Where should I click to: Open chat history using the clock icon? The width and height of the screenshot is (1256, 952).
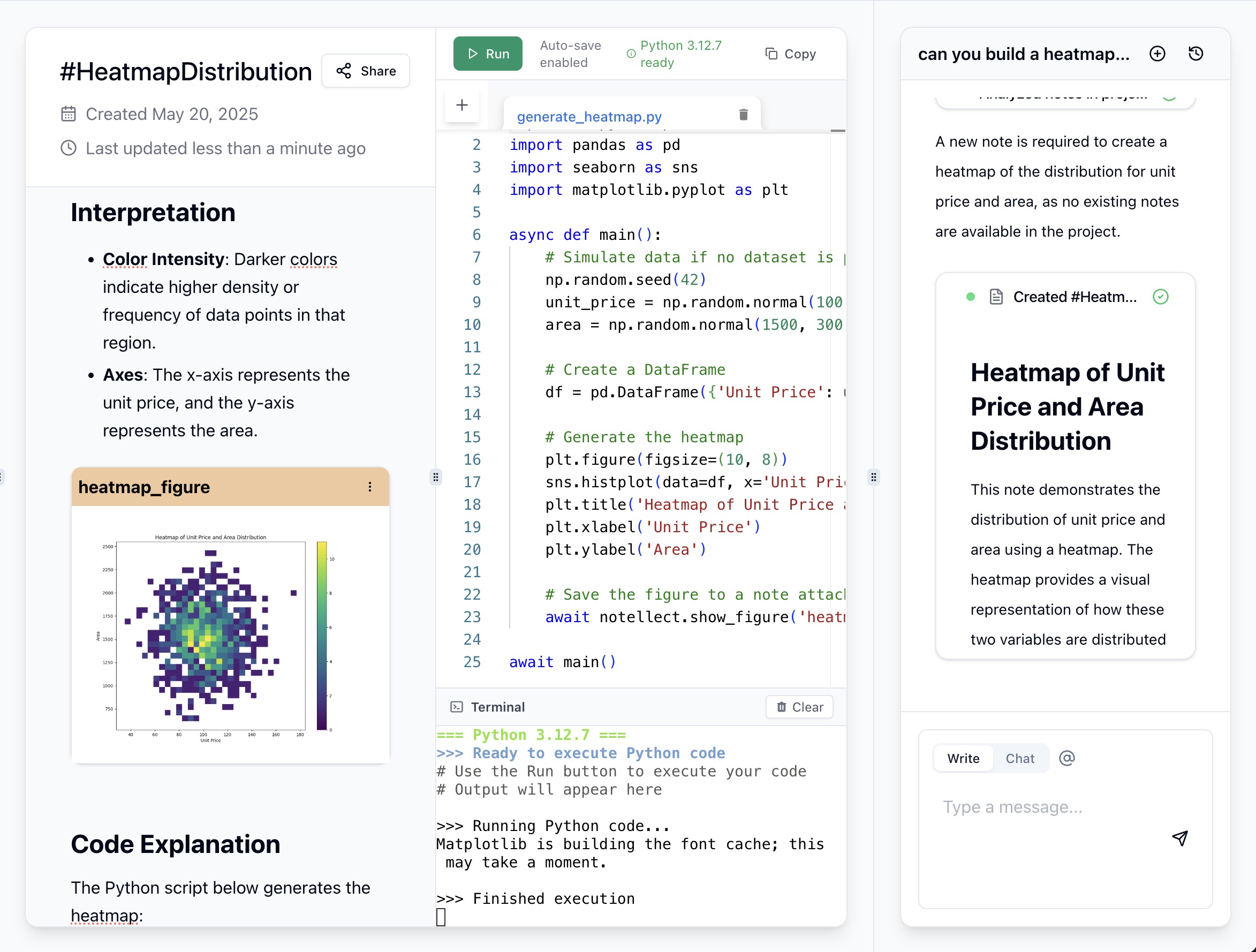(1196, 54)
